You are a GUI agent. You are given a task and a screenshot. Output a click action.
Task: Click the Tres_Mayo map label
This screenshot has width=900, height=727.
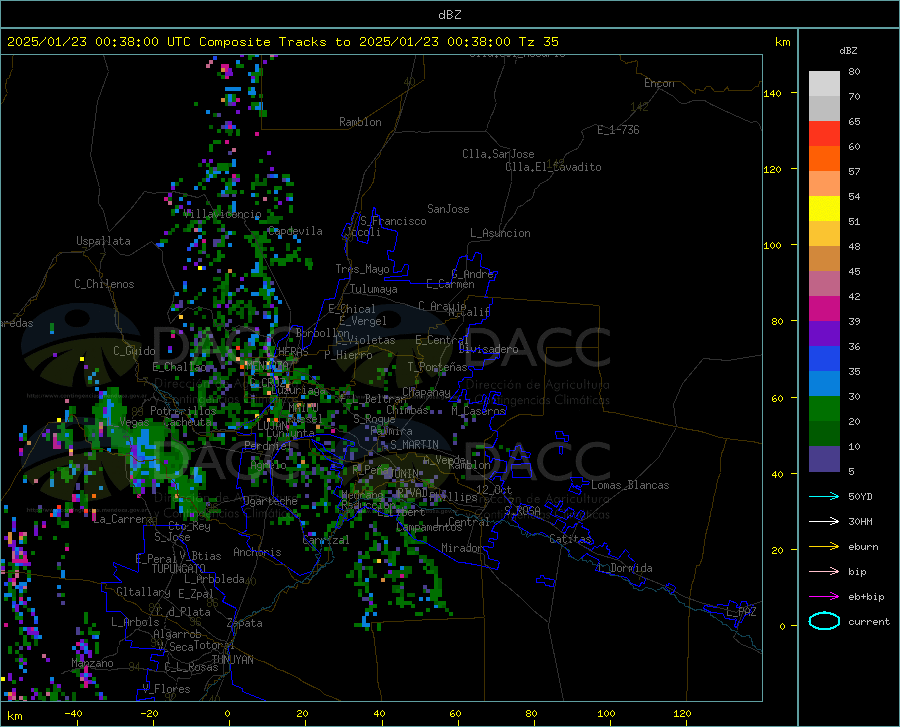click(362, 269)
